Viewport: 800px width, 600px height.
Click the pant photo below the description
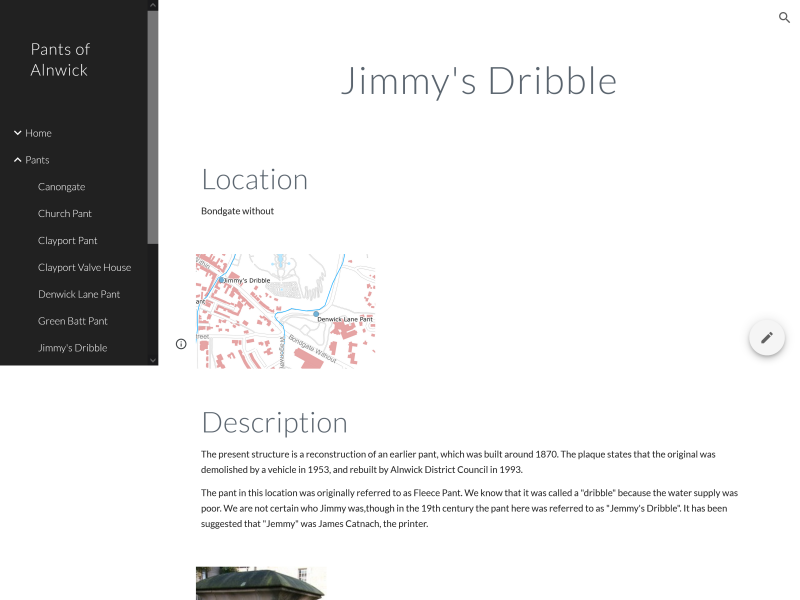point(261,584)
